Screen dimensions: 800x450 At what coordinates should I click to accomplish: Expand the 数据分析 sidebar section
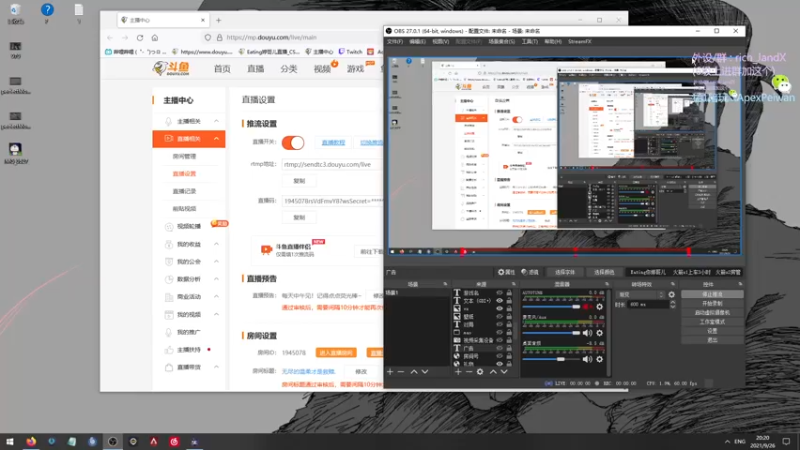pos(216,279)
